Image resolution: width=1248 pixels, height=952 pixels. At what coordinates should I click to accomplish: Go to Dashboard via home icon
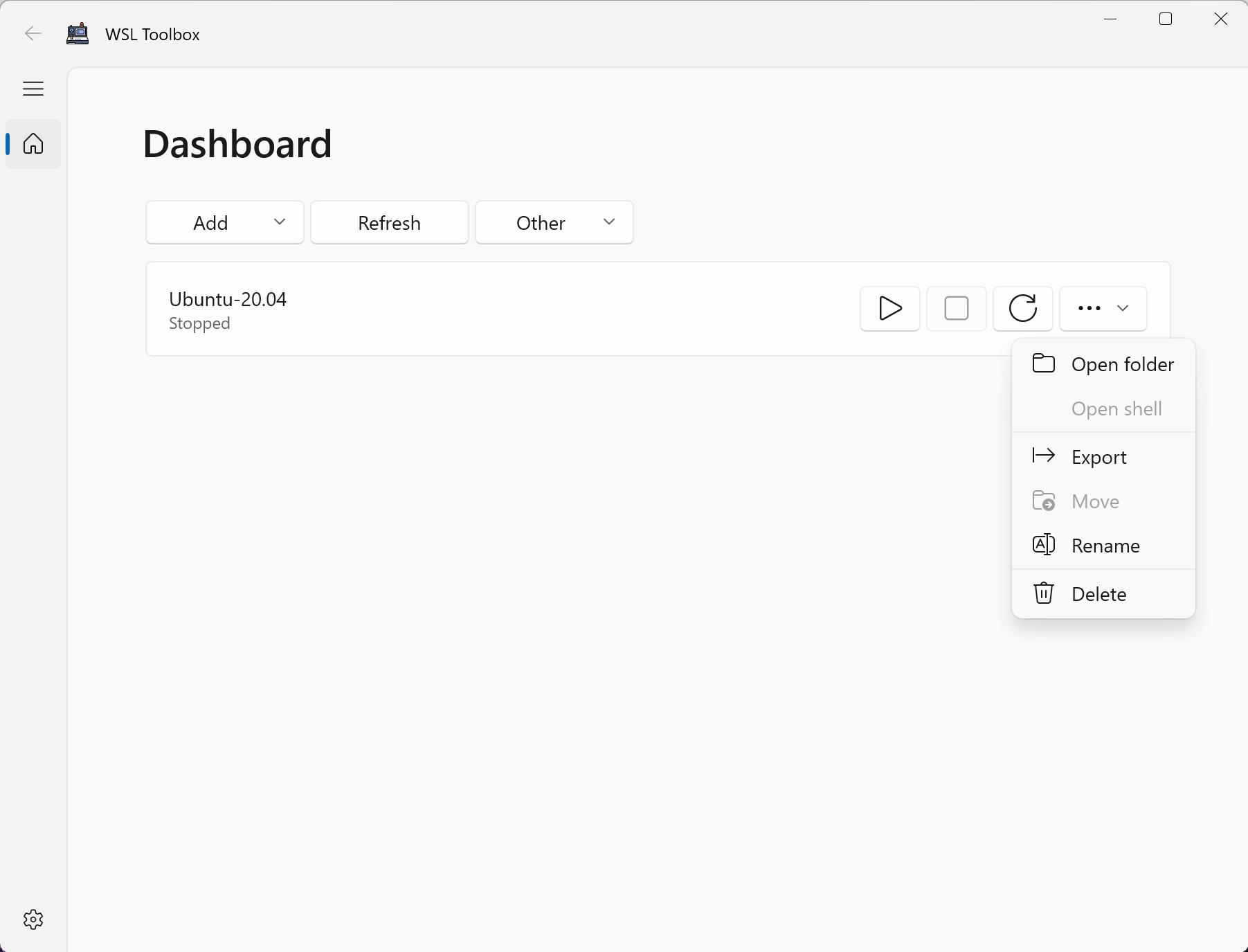pyautogui.click(x=33, y=144)
